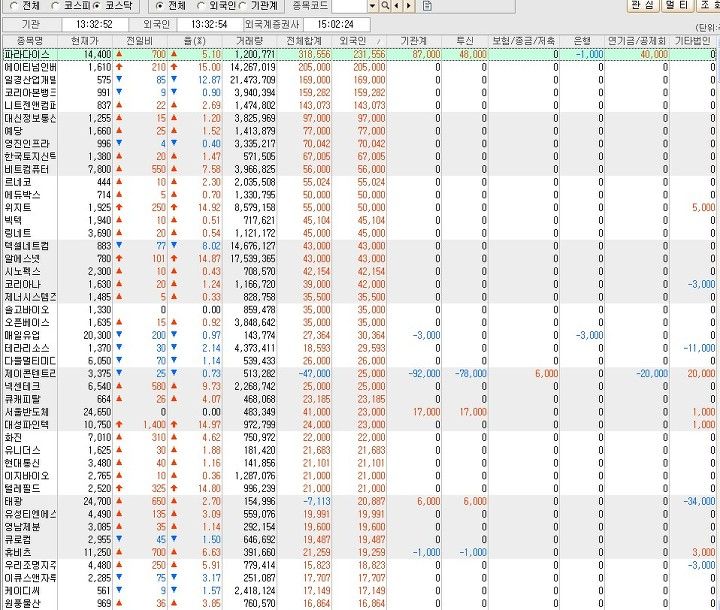The width and height of the screenshot is (720, 610).
Task: Select the 큐캐피탈 stock row
Action: click(x=360, y=399)
